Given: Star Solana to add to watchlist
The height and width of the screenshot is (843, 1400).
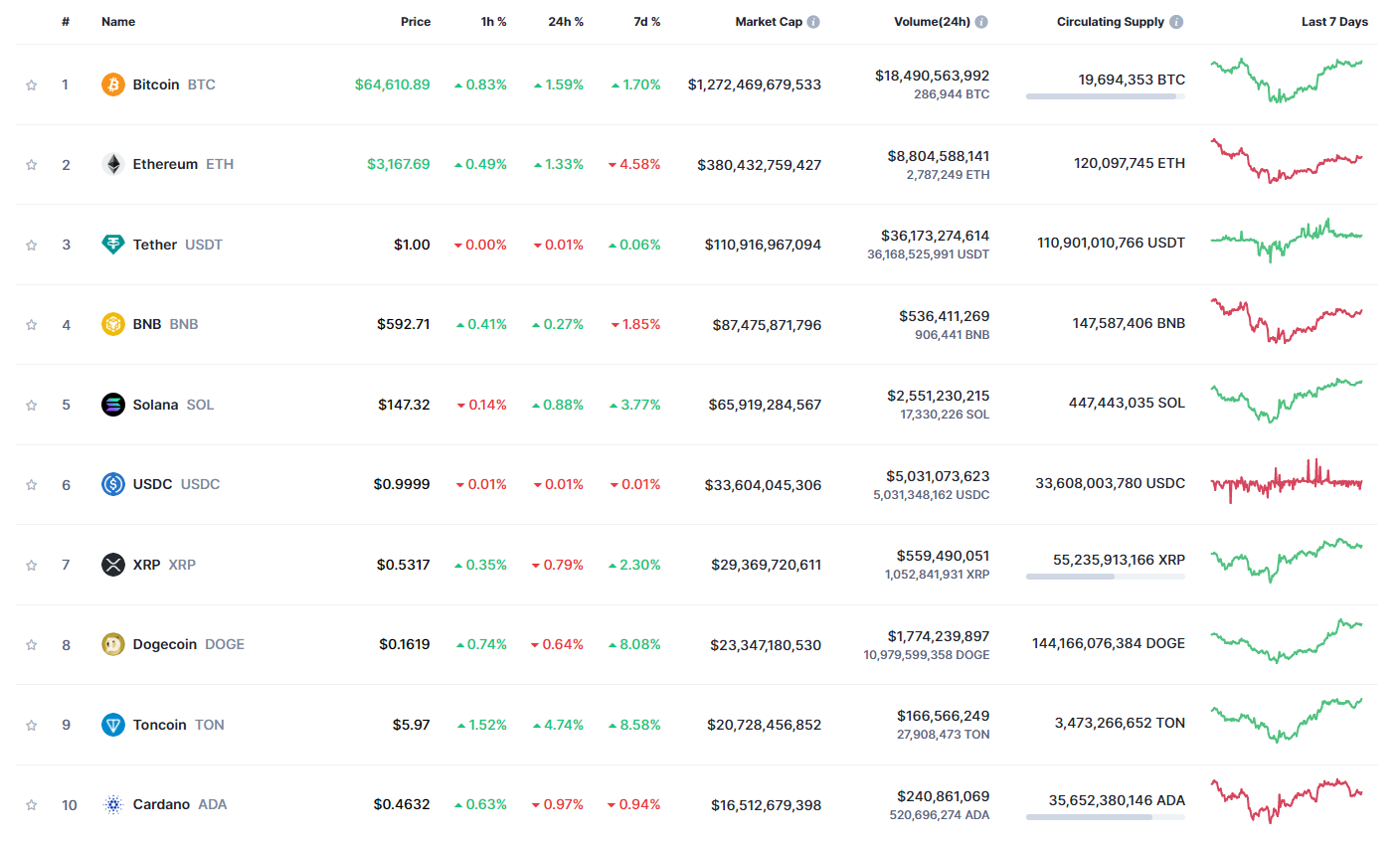Looking at the screenshot, I should point(32,405).
